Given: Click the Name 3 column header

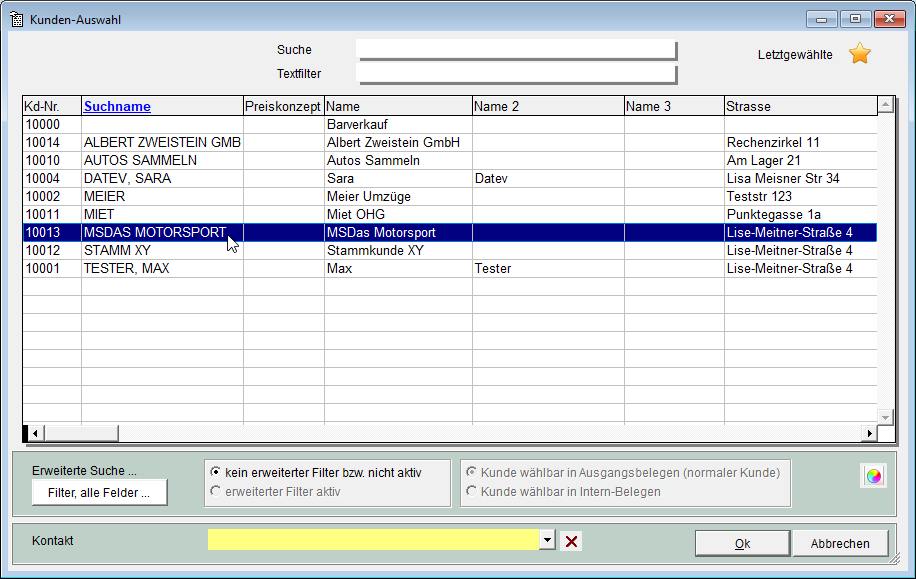Looking at the screenshot, I should tap(674, 106).
